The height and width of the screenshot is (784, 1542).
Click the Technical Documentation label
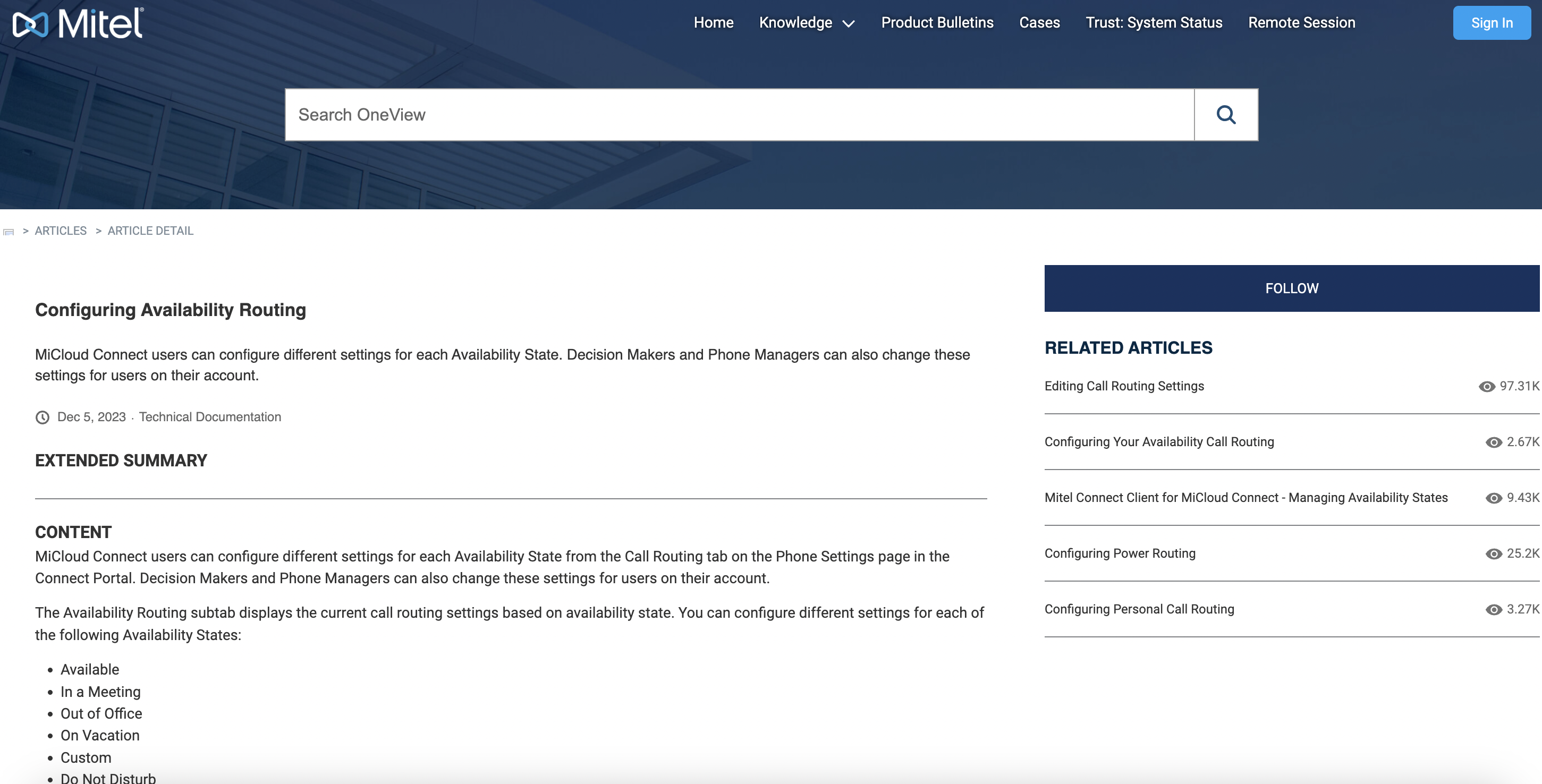click(210, 416)
